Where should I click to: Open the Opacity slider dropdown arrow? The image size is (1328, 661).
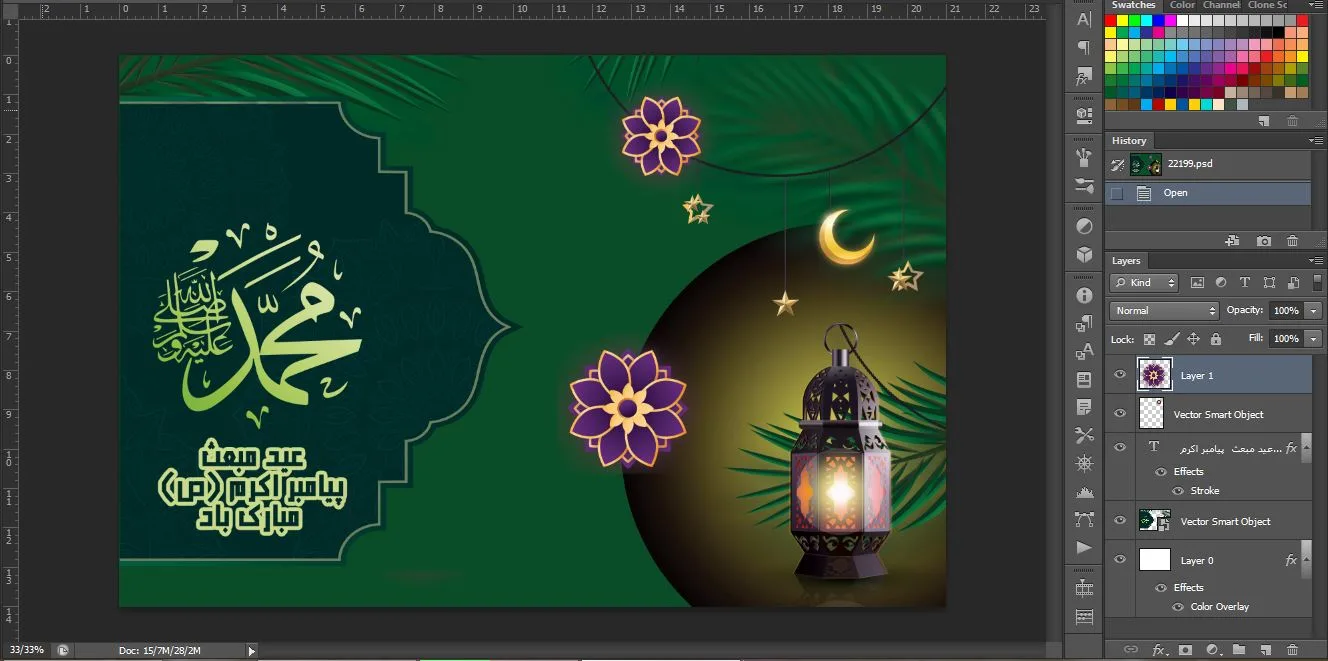1314,311
